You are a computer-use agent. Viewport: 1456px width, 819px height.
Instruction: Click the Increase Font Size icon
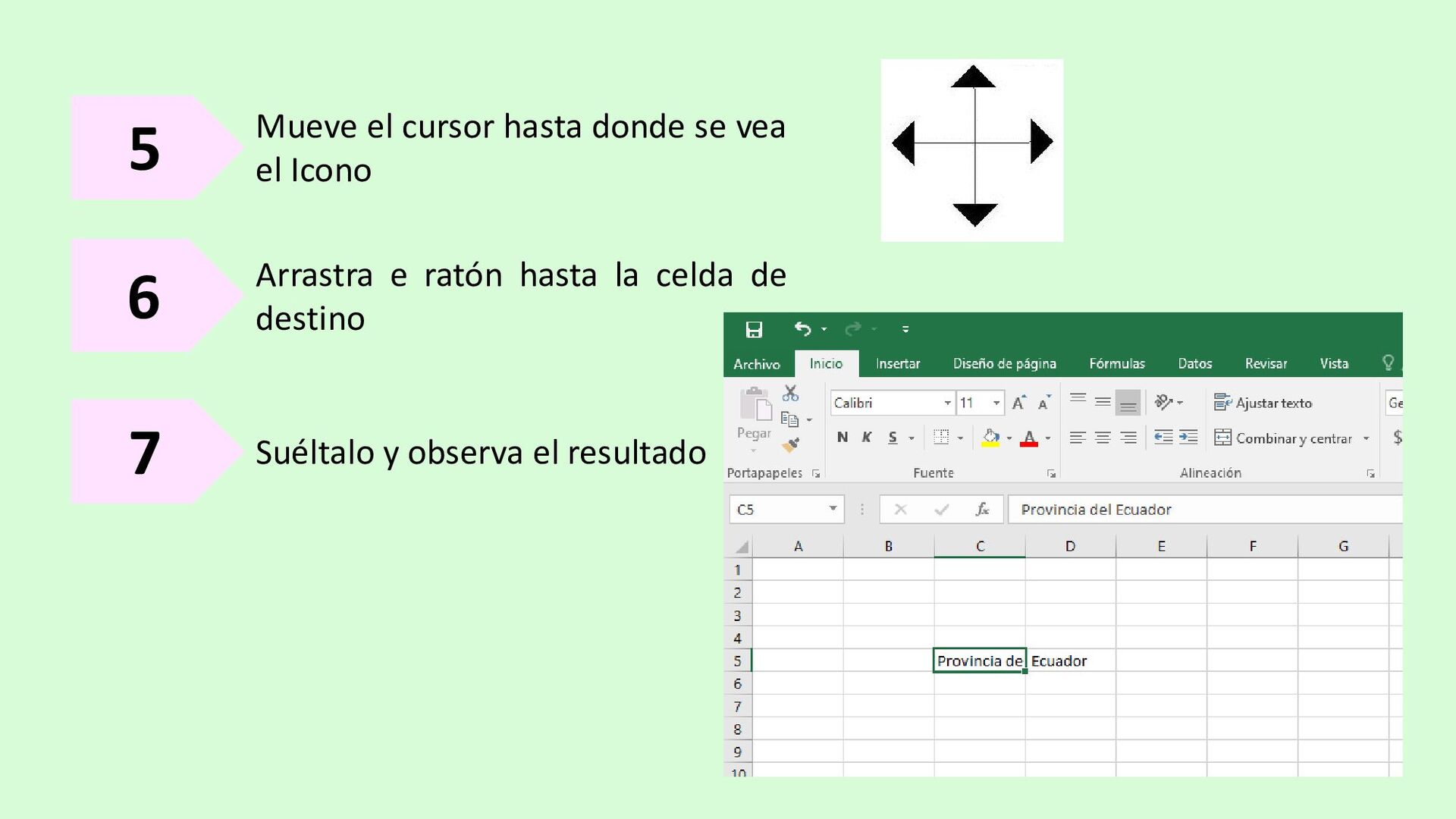pyautogui.click(x=1018, y=403)
